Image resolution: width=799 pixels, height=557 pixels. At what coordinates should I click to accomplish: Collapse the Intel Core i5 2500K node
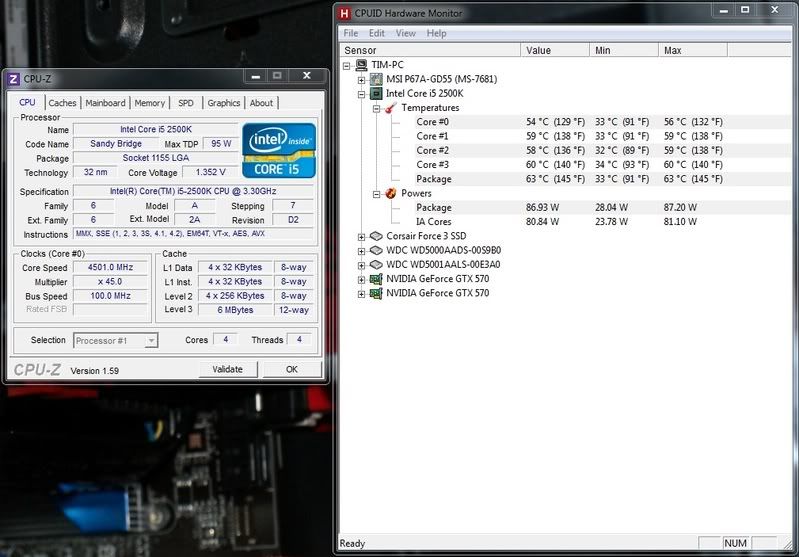point(361,94)
